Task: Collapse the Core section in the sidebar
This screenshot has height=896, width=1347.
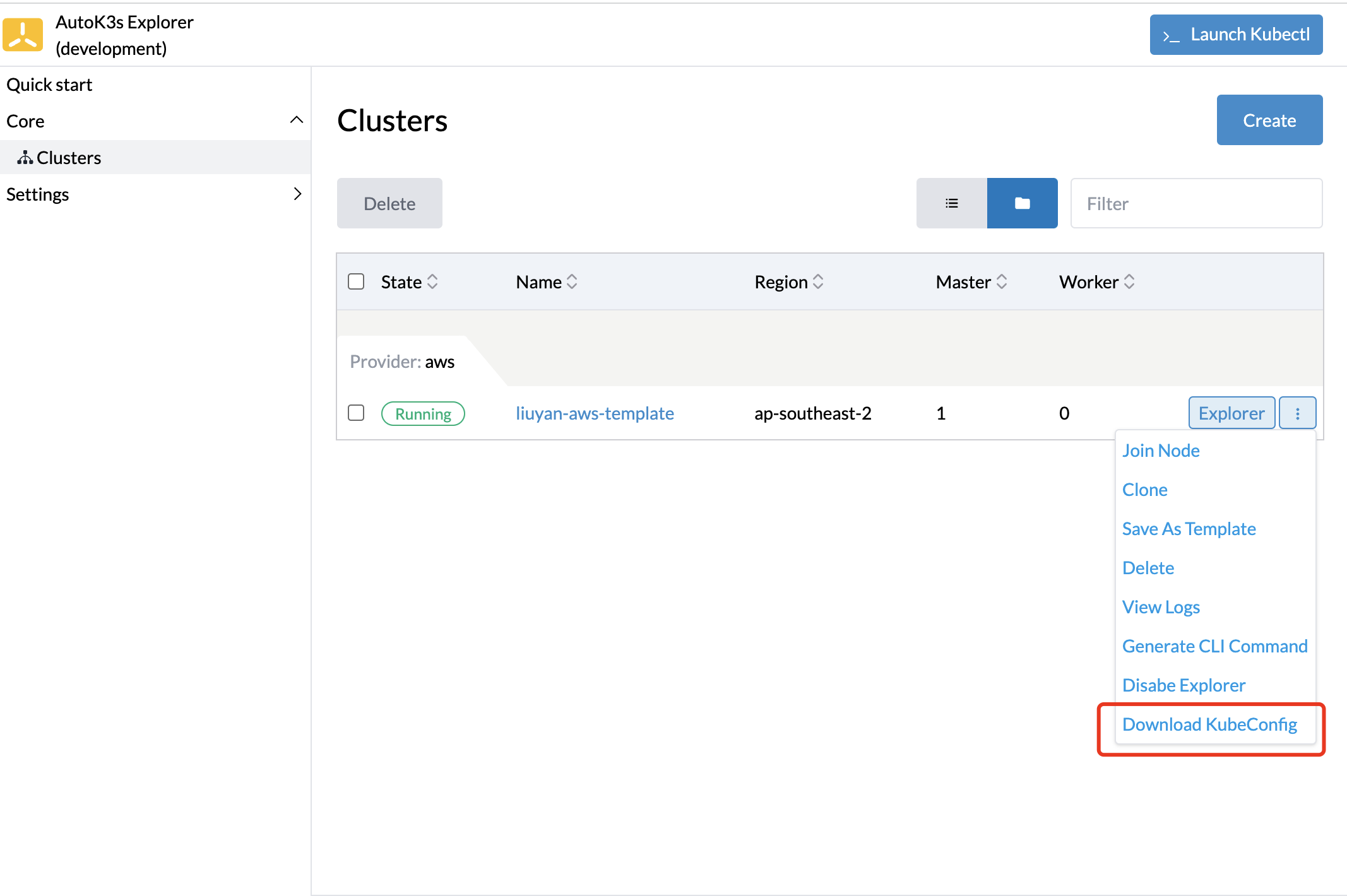Action: pyautogui.click(x=297, y=120)
